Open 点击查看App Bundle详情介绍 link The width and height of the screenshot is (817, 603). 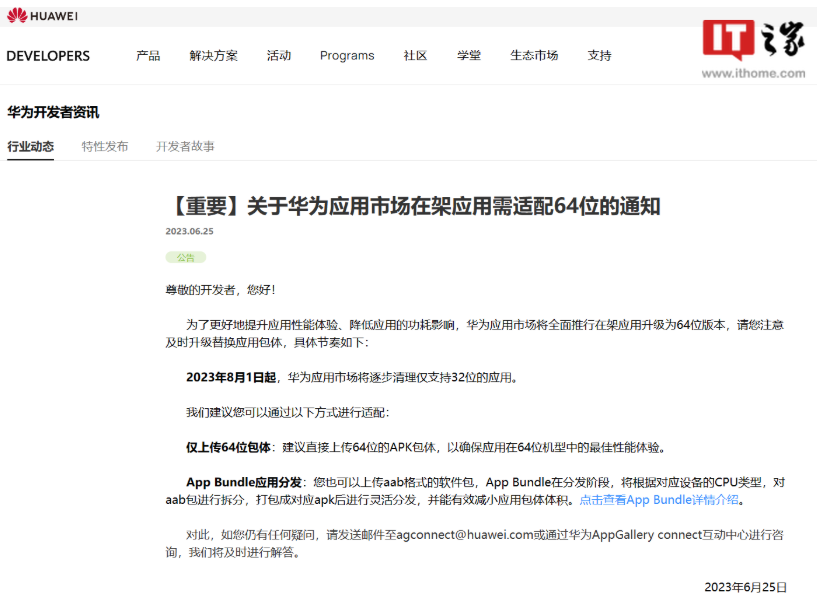(x=659, y=500)
